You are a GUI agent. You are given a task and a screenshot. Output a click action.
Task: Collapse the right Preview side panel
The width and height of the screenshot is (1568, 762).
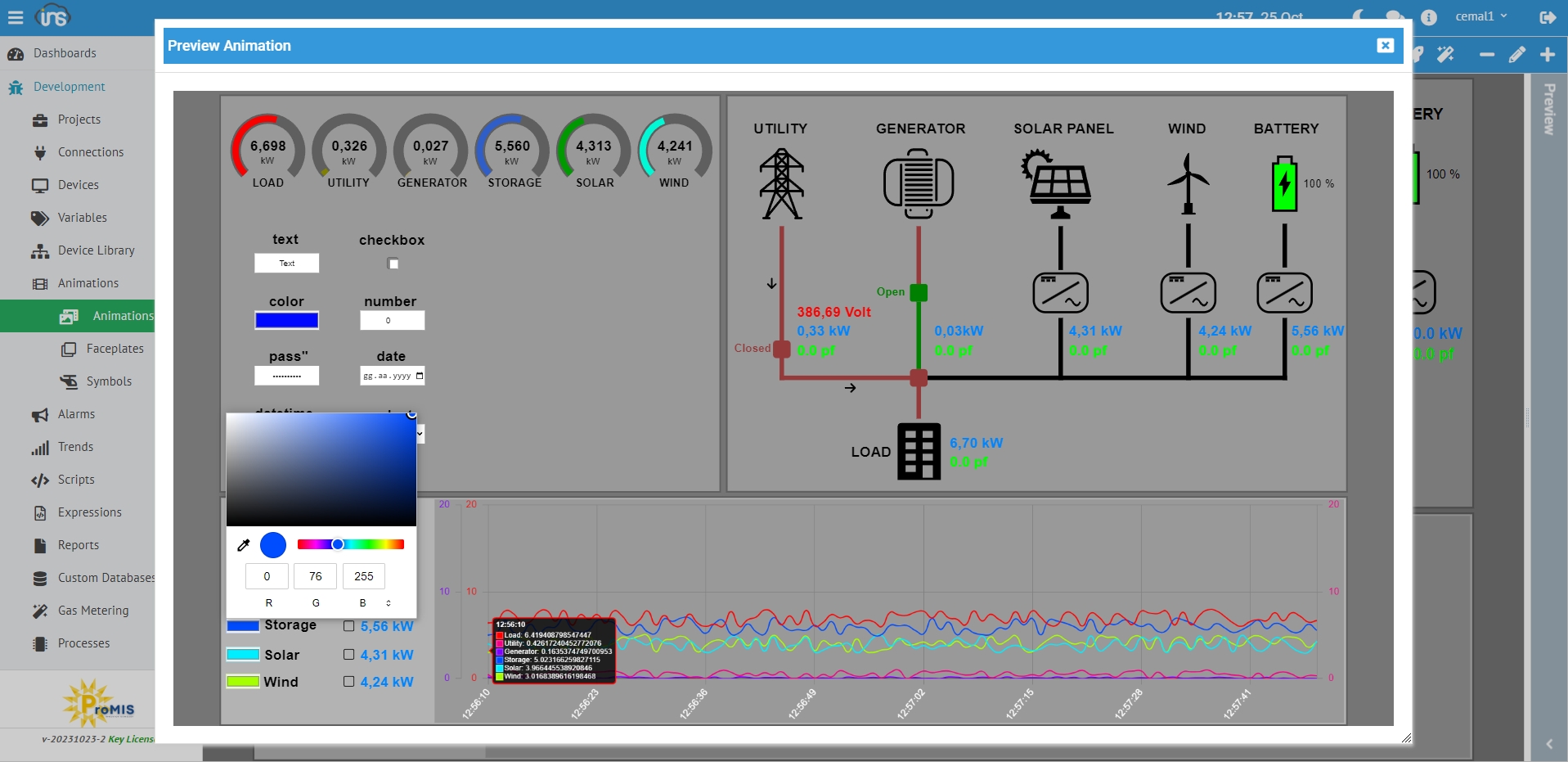[1548, 744]
